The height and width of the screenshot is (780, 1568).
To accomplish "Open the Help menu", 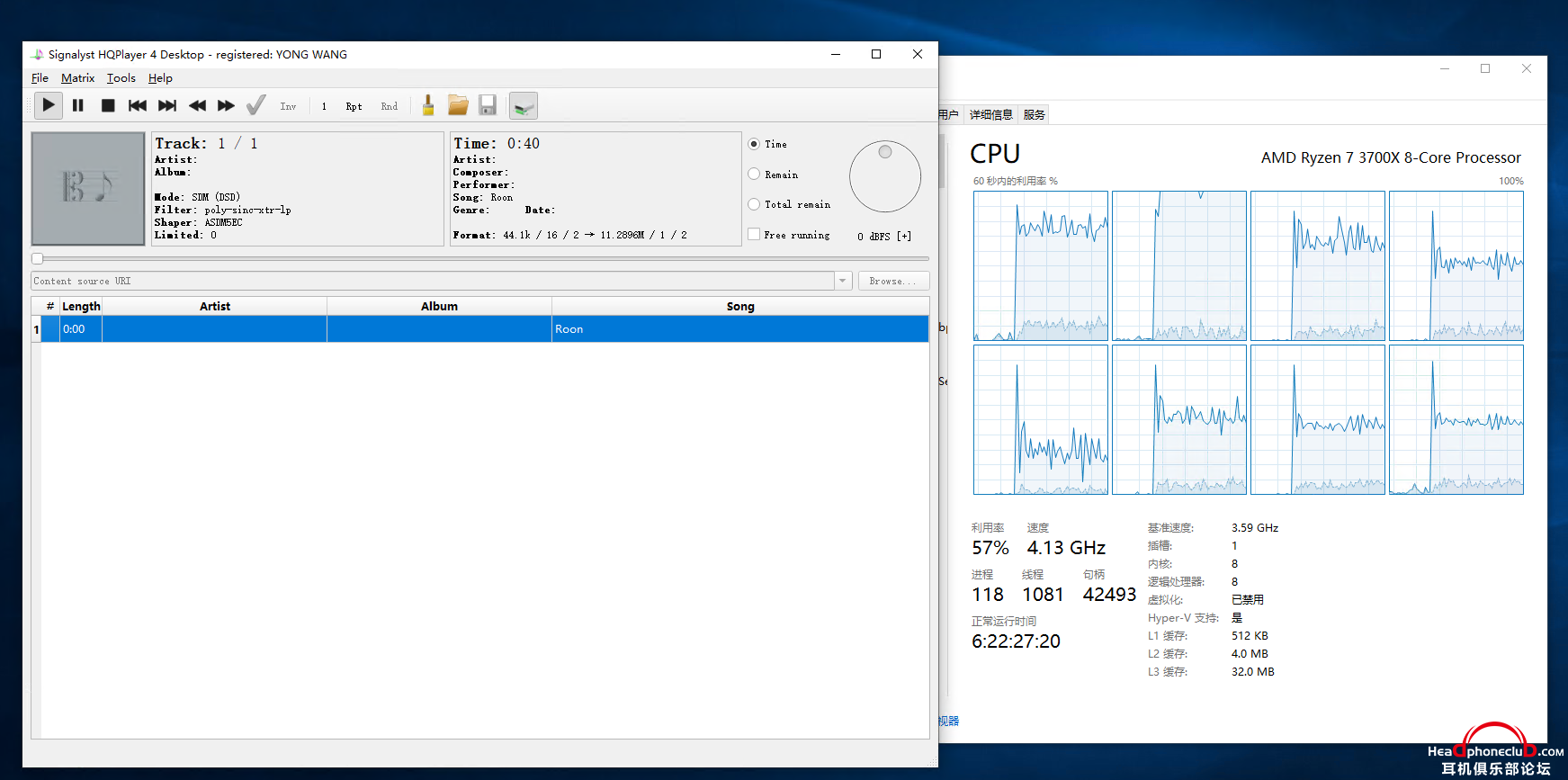I will tap(160, 78).
